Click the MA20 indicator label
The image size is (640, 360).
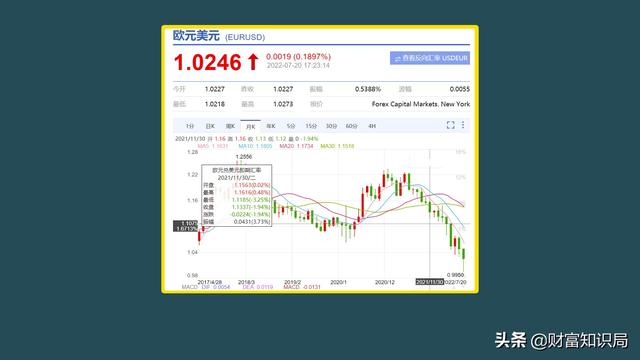296,146
